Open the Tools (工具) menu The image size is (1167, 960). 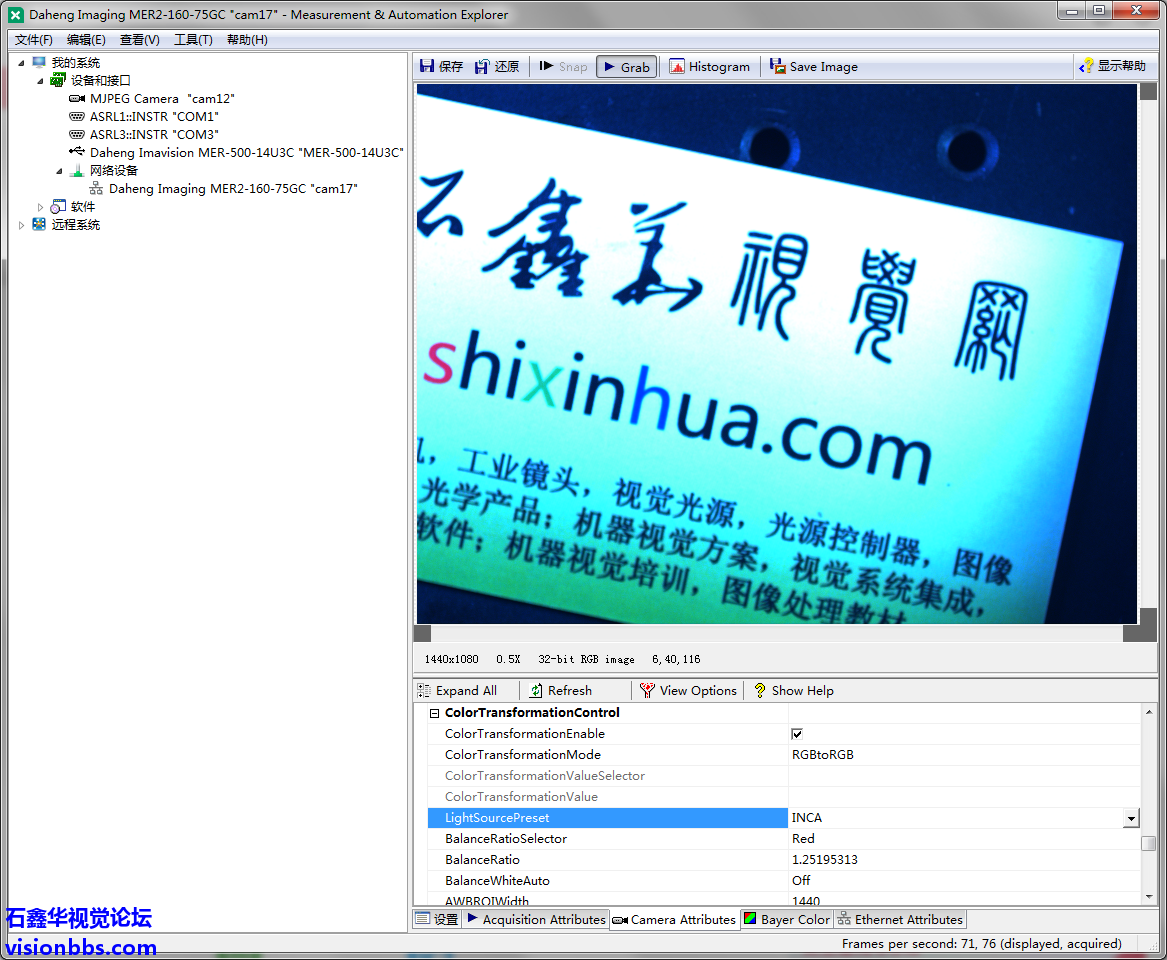193,39
